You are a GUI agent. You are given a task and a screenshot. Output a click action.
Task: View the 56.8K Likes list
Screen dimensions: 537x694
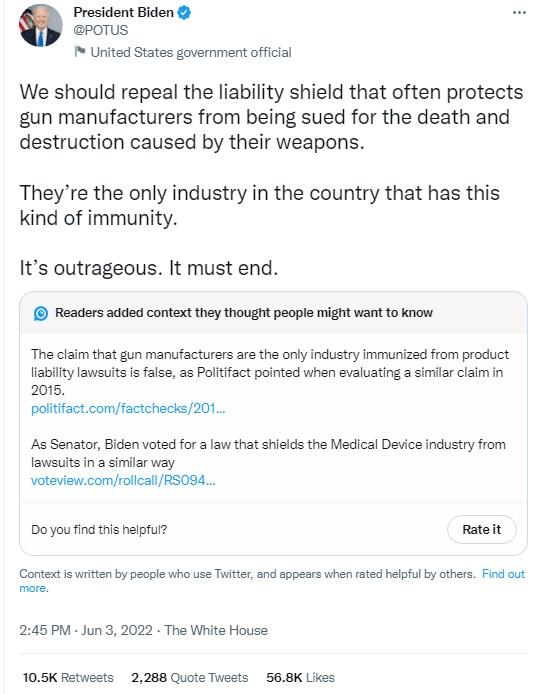300,677
